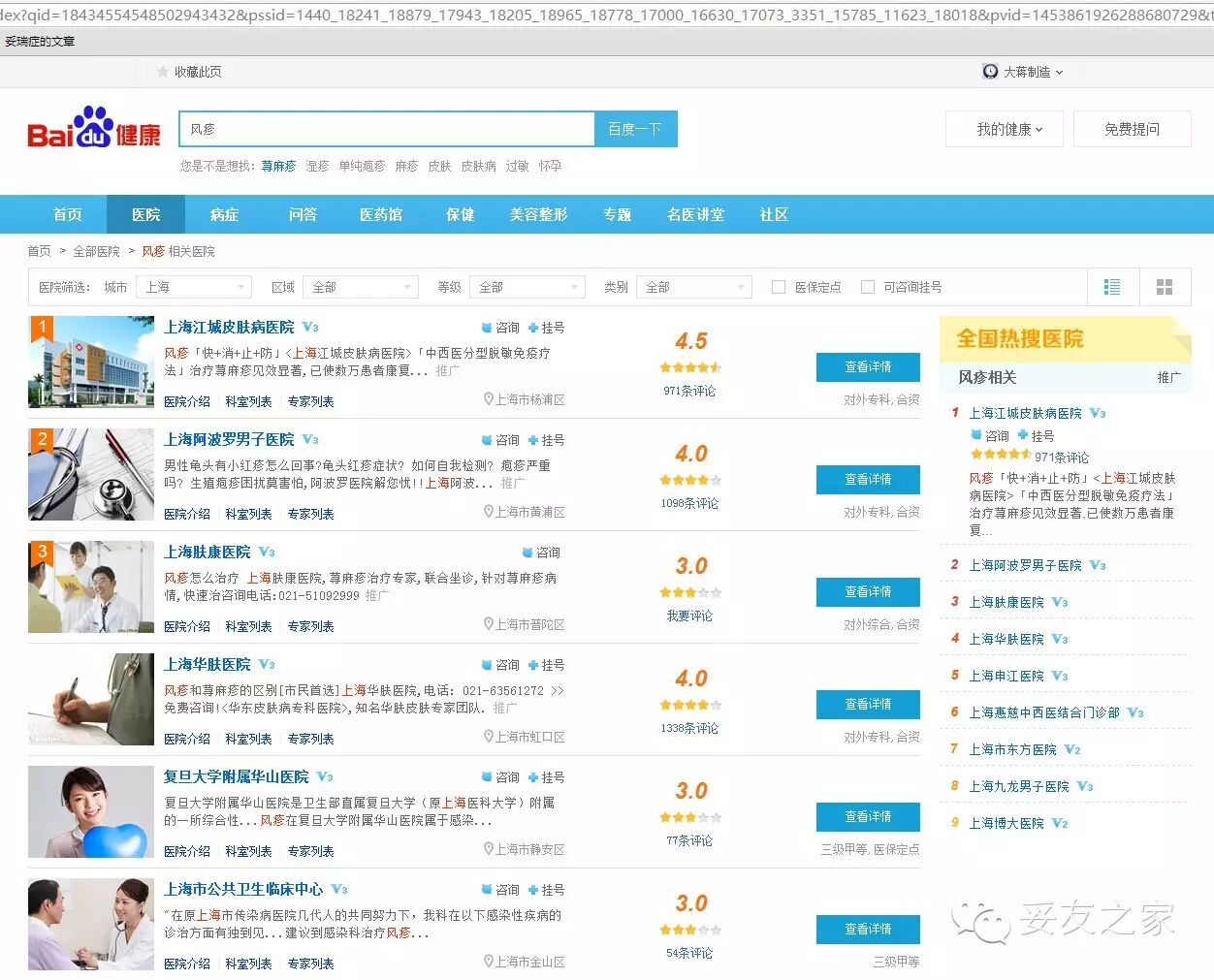Click 挂号 icon for 上海市公共卫生临床中心
The height and width of the screenshot is (980, 1214).
533,890
